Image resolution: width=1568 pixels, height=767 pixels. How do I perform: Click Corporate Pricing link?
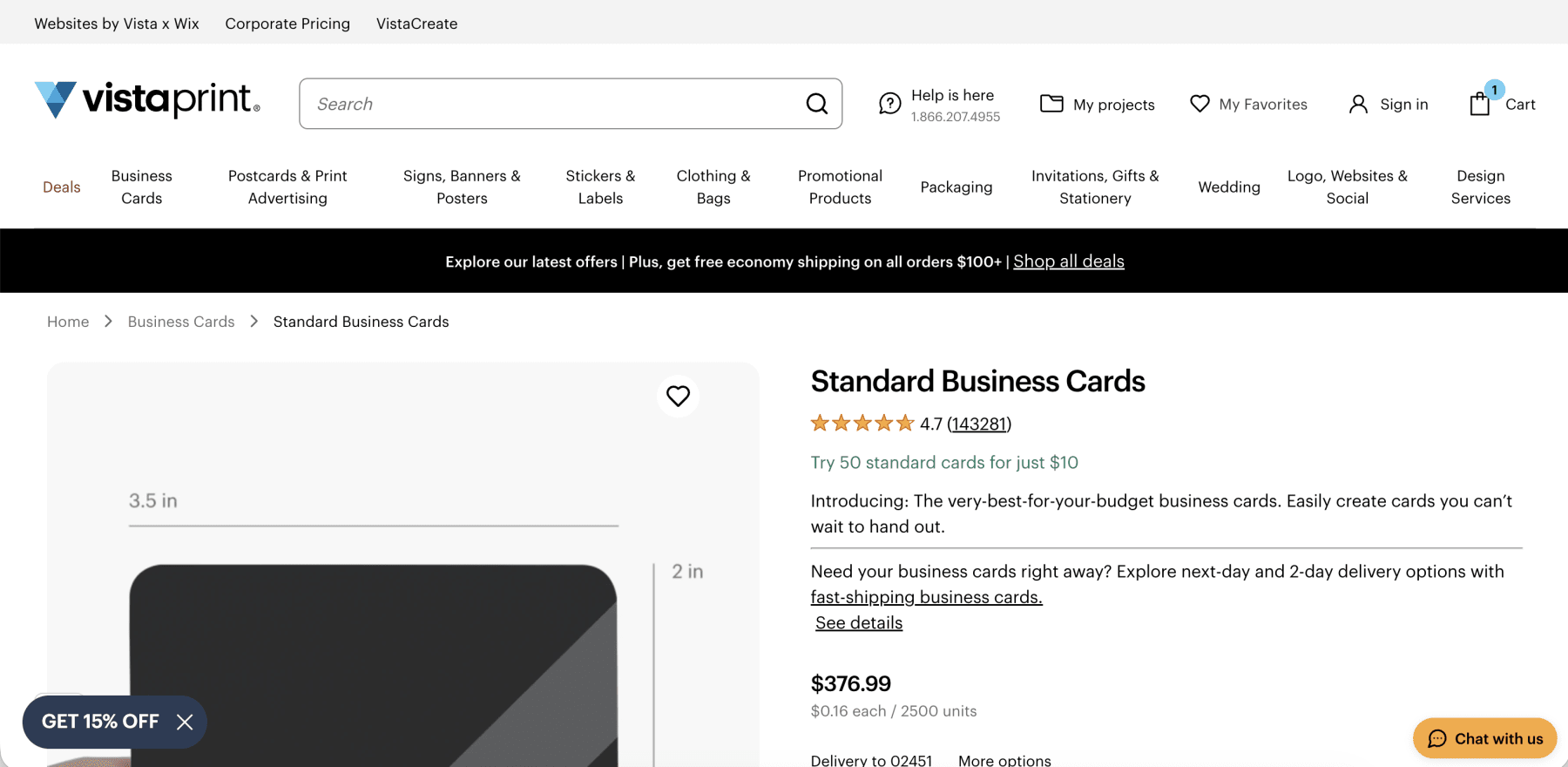pyautogui.click(x=287, y=24)
